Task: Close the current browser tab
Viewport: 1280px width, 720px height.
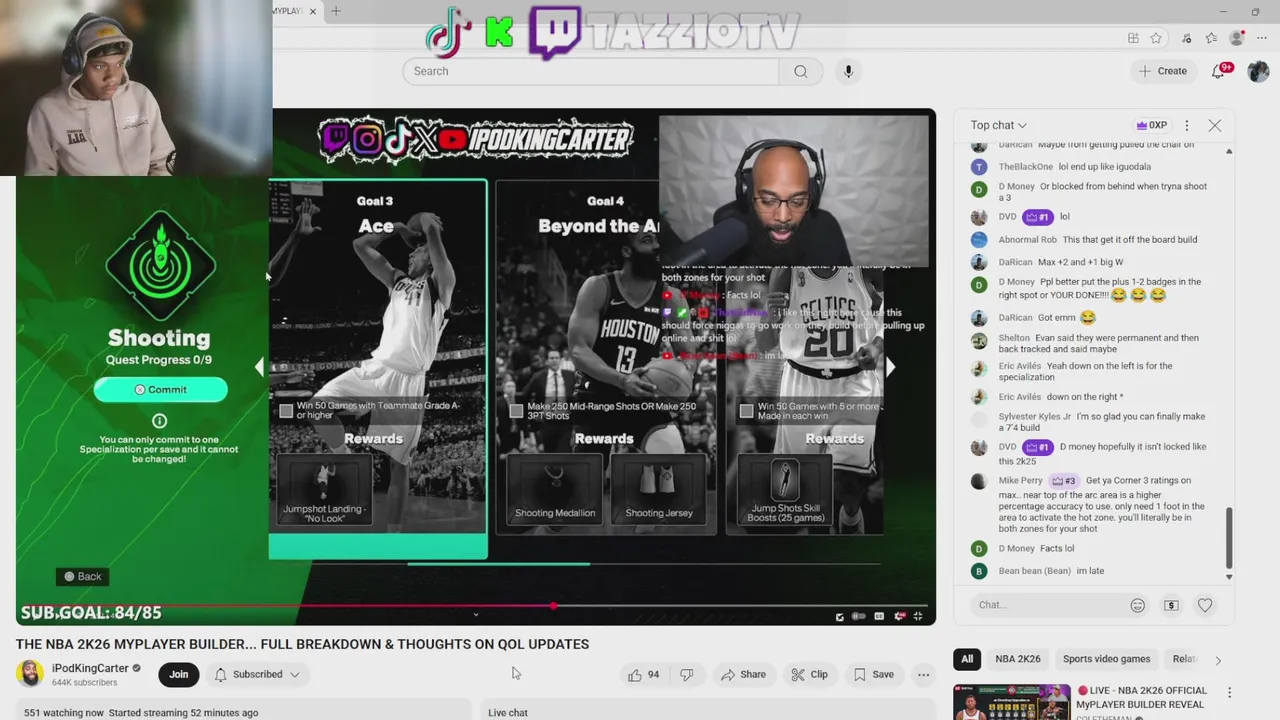Action: 312,11
